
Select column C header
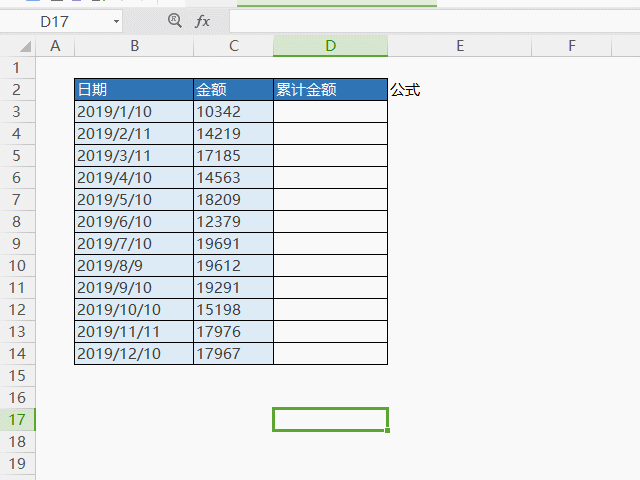[x=233, y=46]
